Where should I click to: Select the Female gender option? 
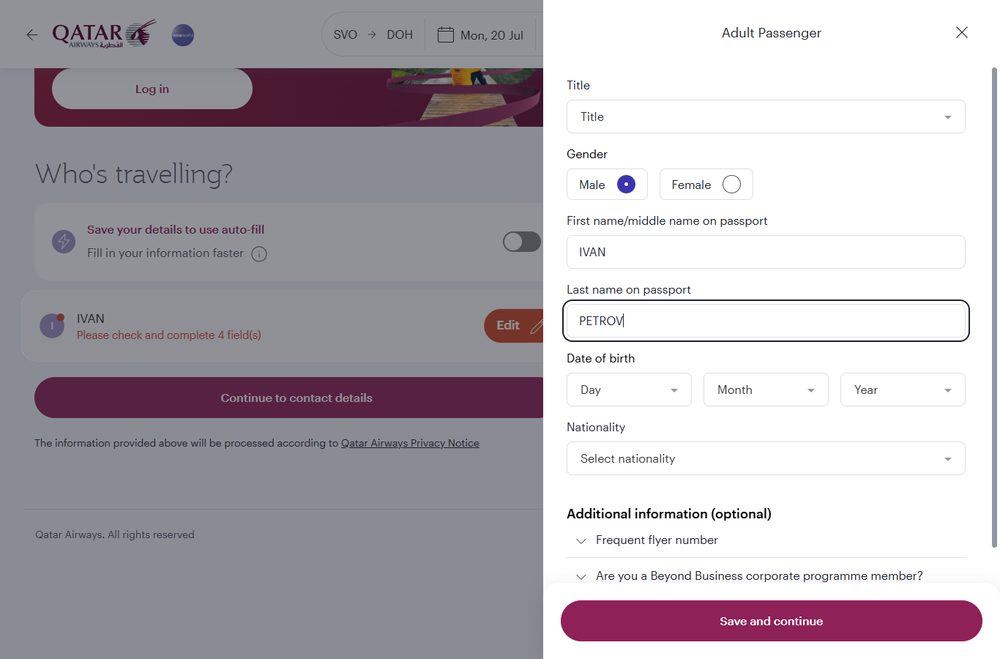706,184
